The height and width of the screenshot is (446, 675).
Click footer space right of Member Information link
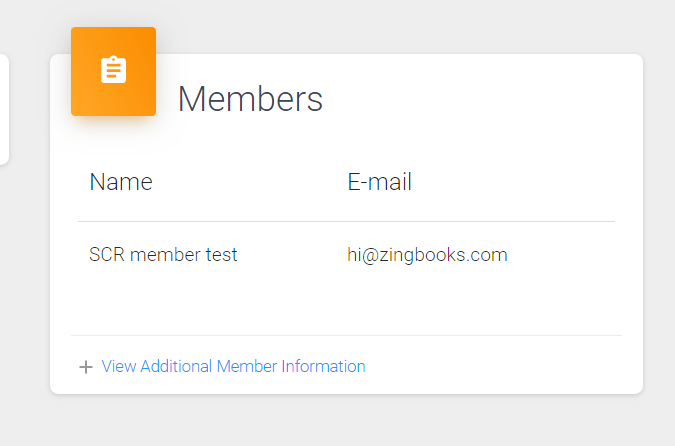(x=495, y=366)
